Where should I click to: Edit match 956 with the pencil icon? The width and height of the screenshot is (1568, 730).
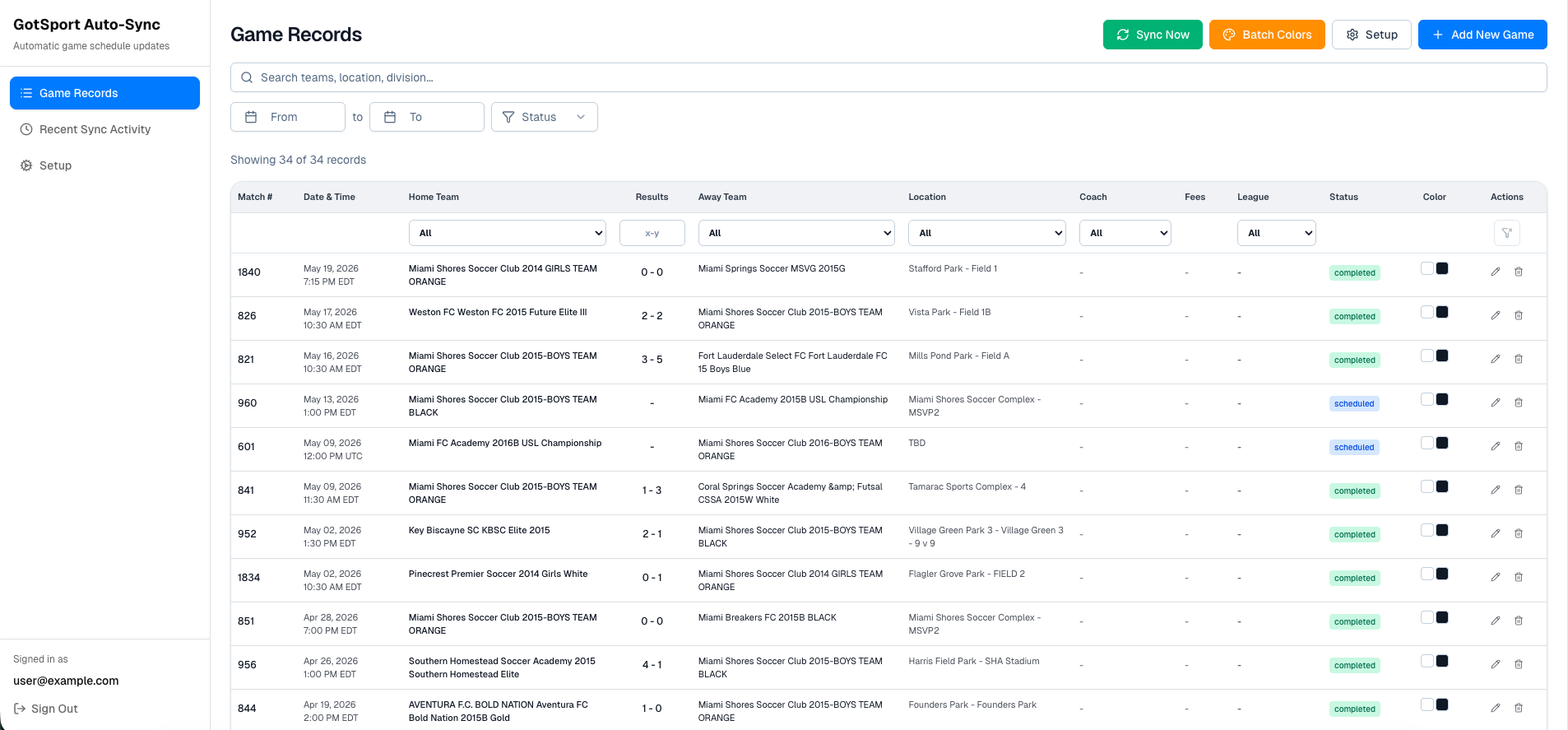[x=1496, y=664]
